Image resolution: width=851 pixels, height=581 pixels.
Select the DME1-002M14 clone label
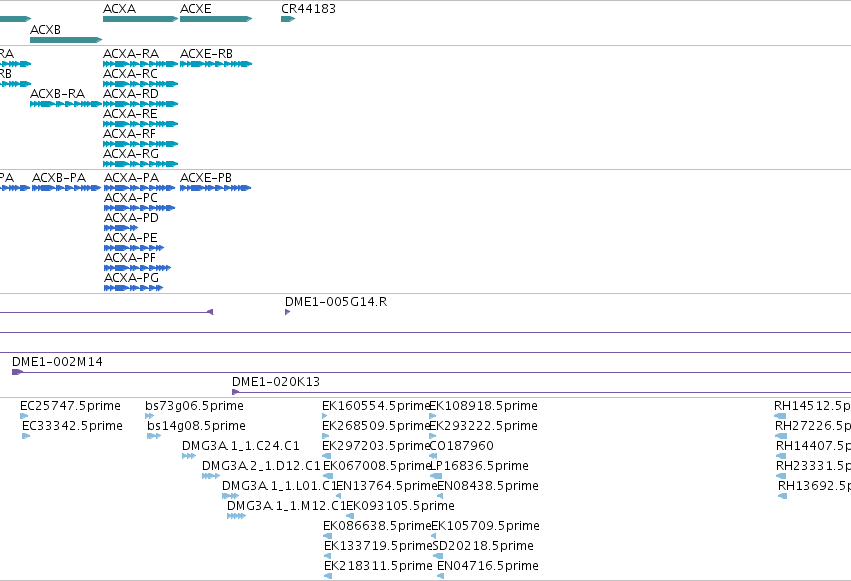click(57, 362)
